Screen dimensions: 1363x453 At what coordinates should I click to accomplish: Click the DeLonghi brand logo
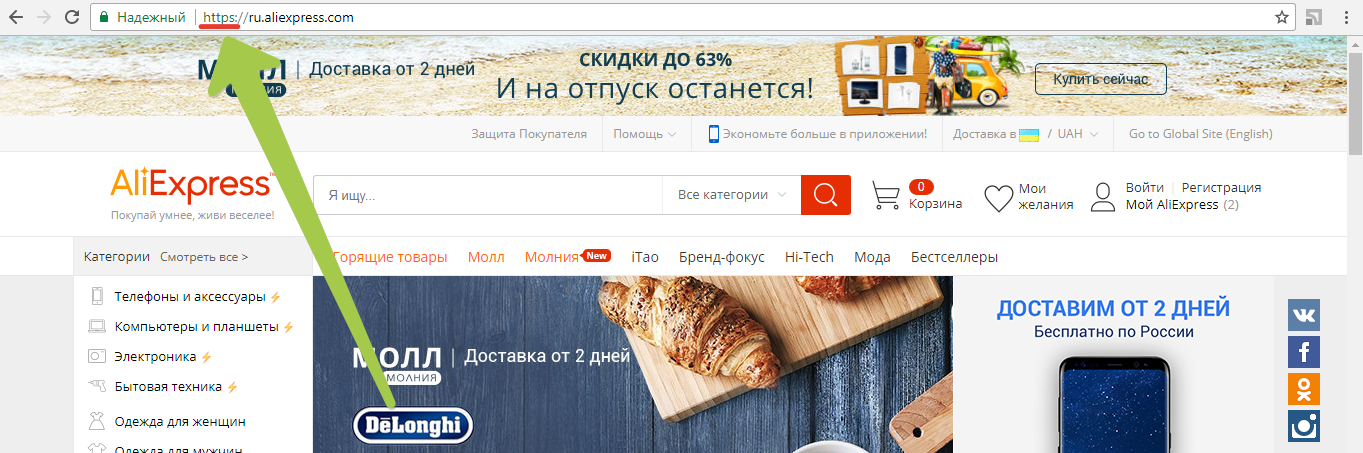pos(412,425)
